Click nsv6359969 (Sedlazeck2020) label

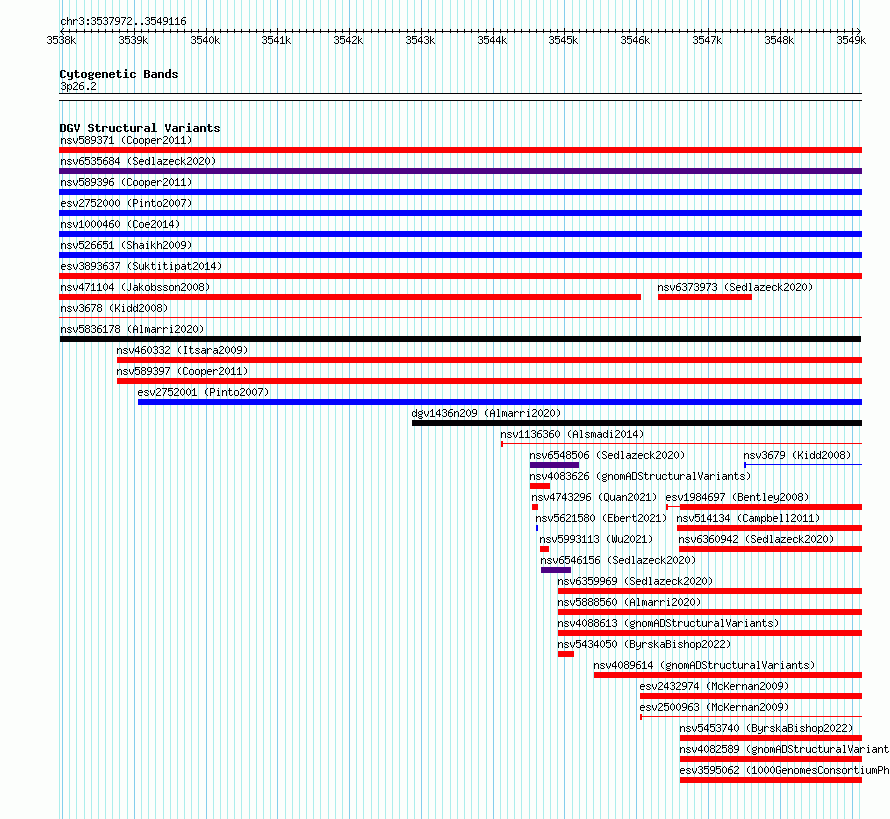pos(635,581)
